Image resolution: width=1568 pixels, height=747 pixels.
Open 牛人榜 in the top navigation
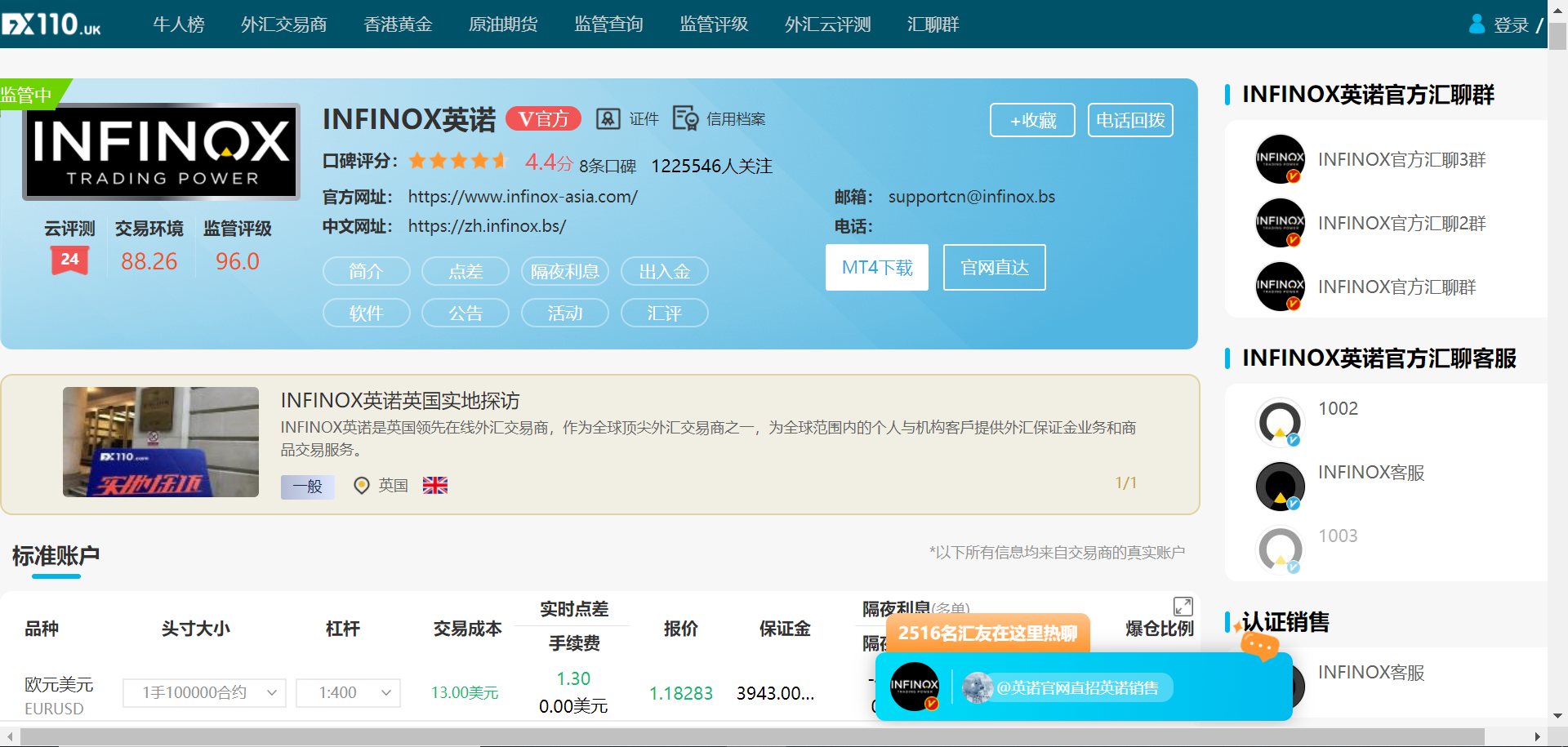pyautogui.click(x=179, y=24)
